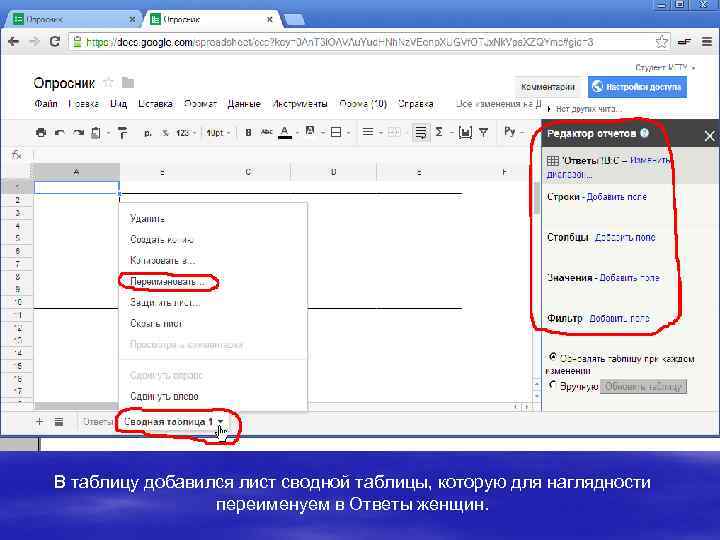Expand the dropdown arrow beside the Sigma icon
The height and width of the screenshot is (540, 720).
pyautogui.click(x=451, y=133)
